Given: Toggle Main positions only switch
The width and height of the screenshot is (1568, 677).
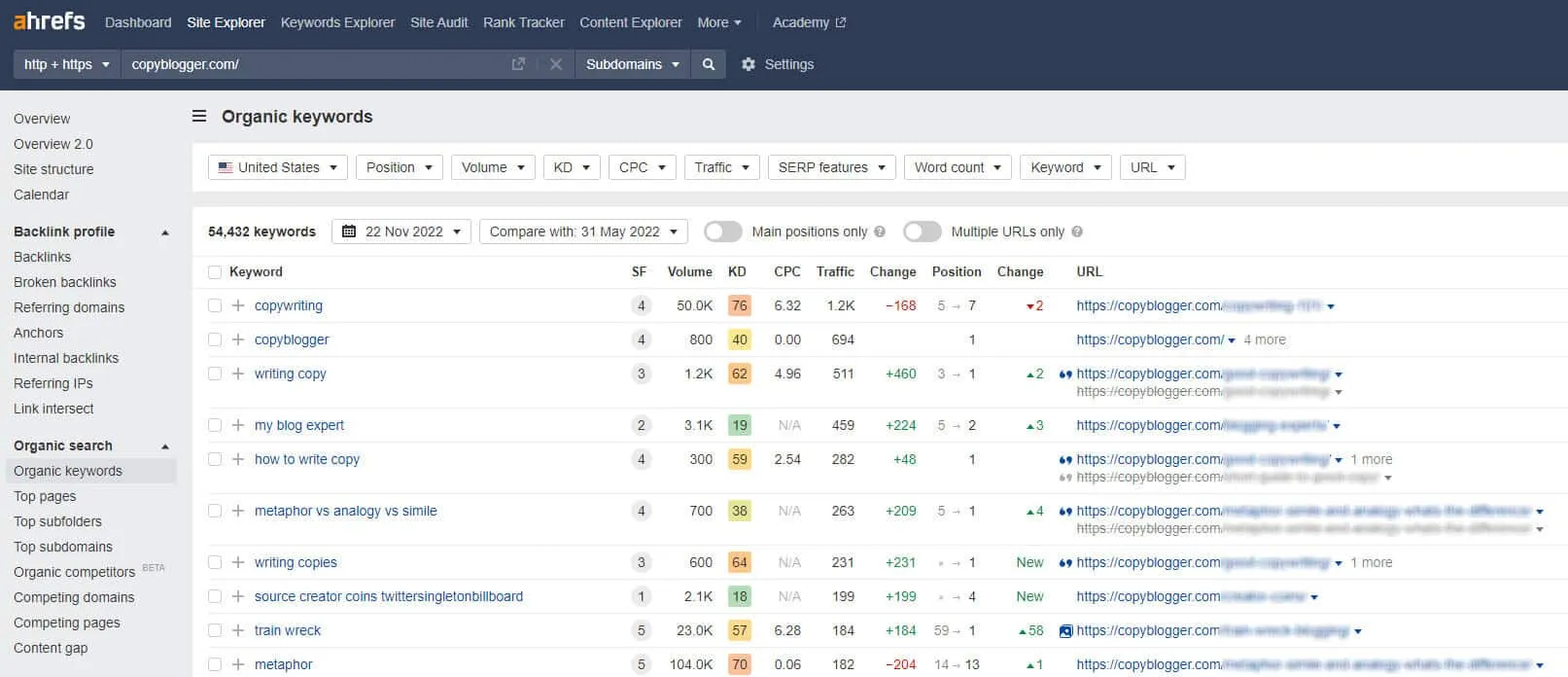Looking at the screenshot, I should click(x=723, y=232).
